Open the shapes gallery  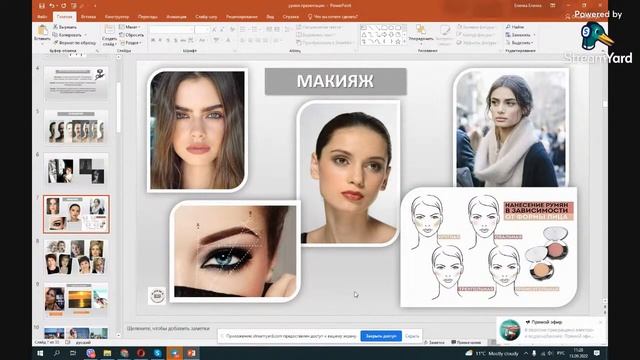[x=381, y=35]
